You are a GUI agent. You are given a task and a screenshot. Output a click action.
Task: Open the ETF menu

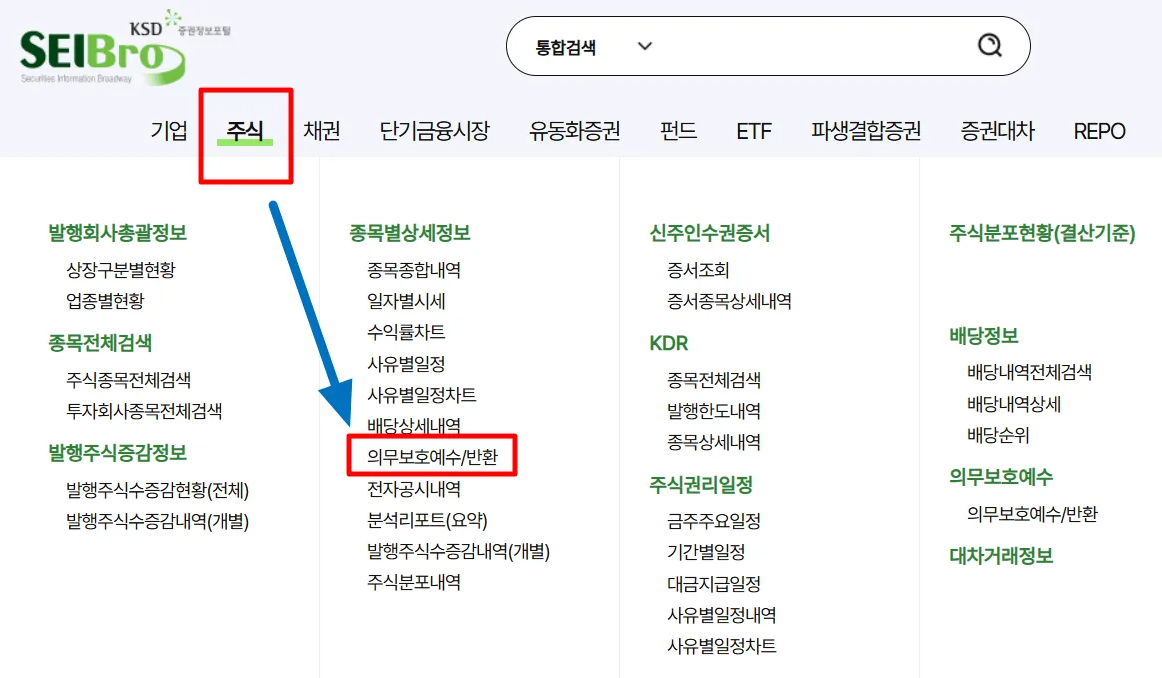[753, 130]
